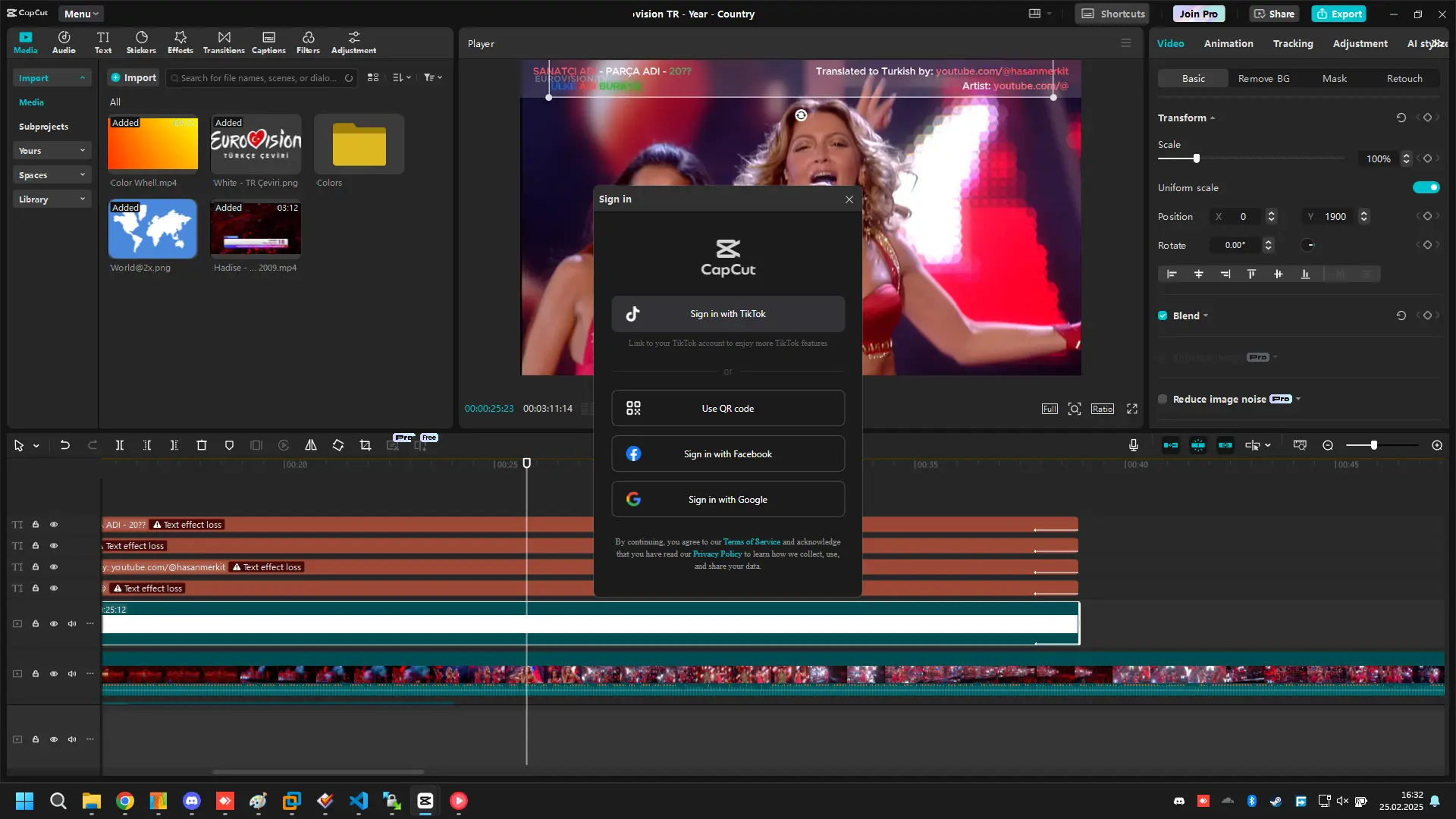
Task: Click the split clip tool
Action: click(120, 445)
